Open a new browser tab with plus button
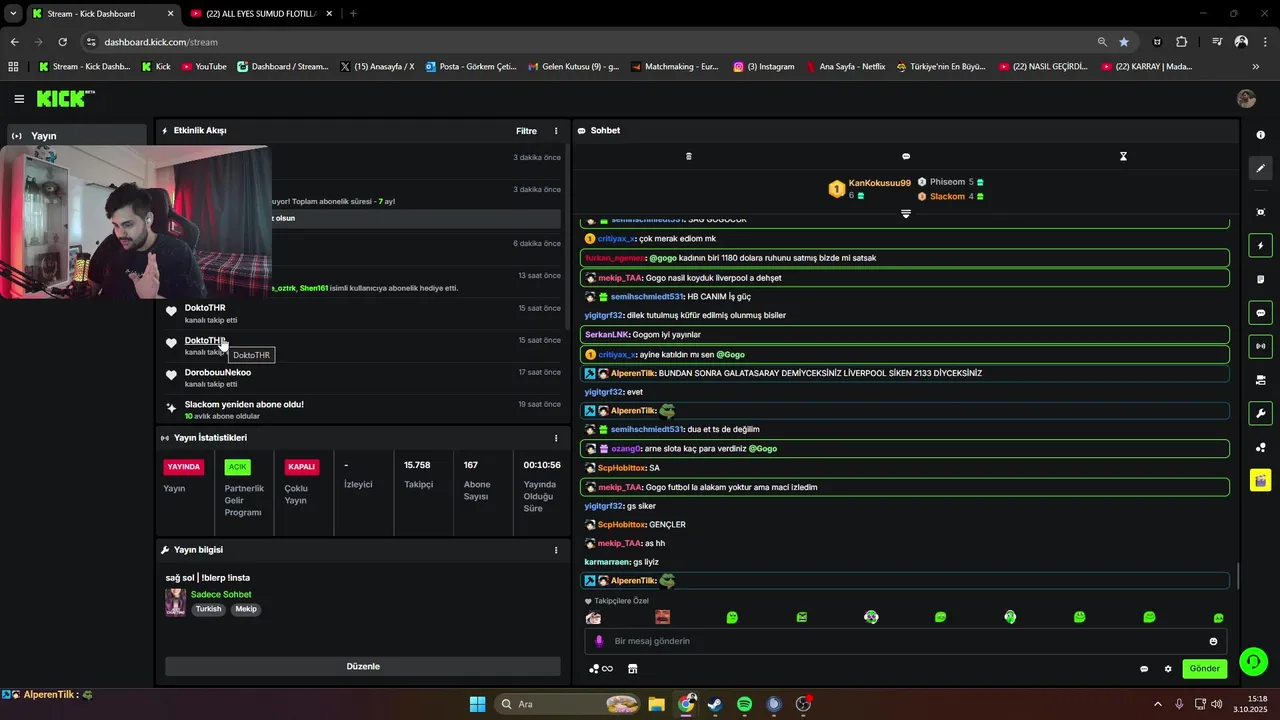1280x720 pixels. [353, 14]
